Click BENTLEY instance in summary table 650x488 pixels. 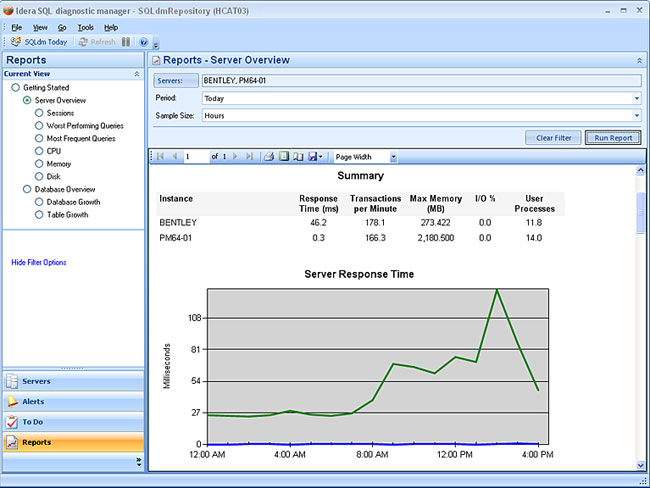click(178, 223)
